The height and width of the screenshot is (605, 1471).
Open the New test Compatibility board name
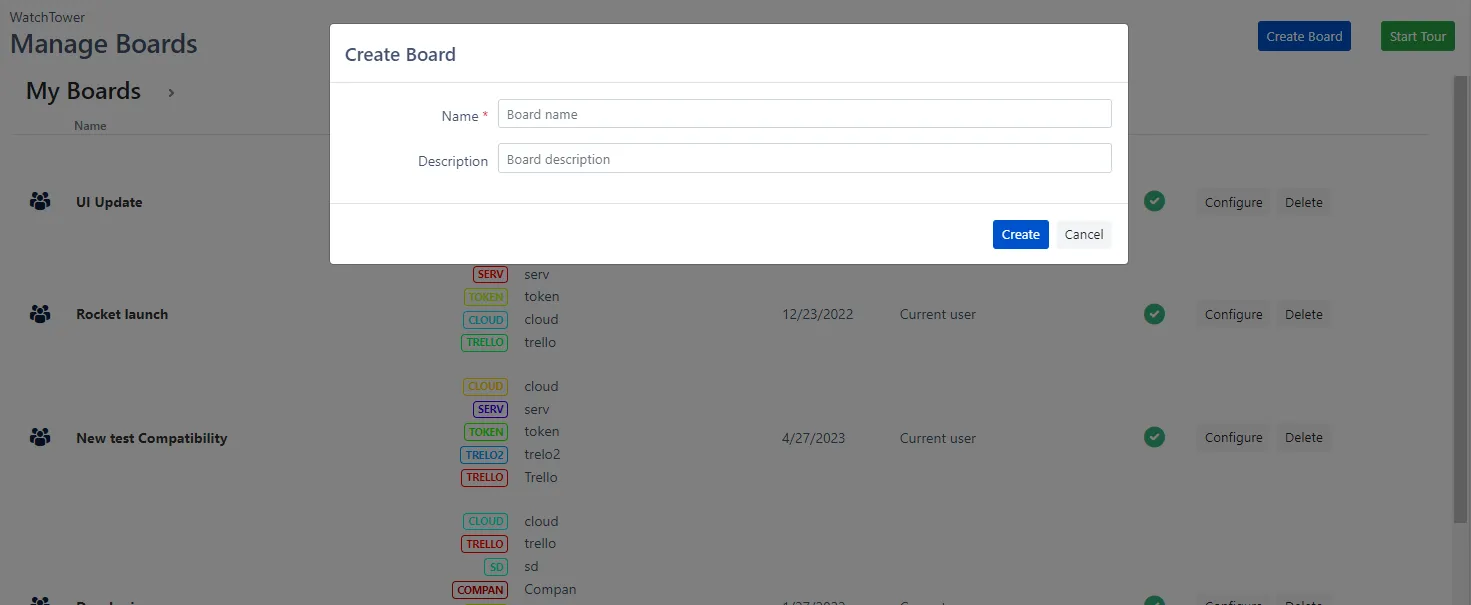pos(151,438)
